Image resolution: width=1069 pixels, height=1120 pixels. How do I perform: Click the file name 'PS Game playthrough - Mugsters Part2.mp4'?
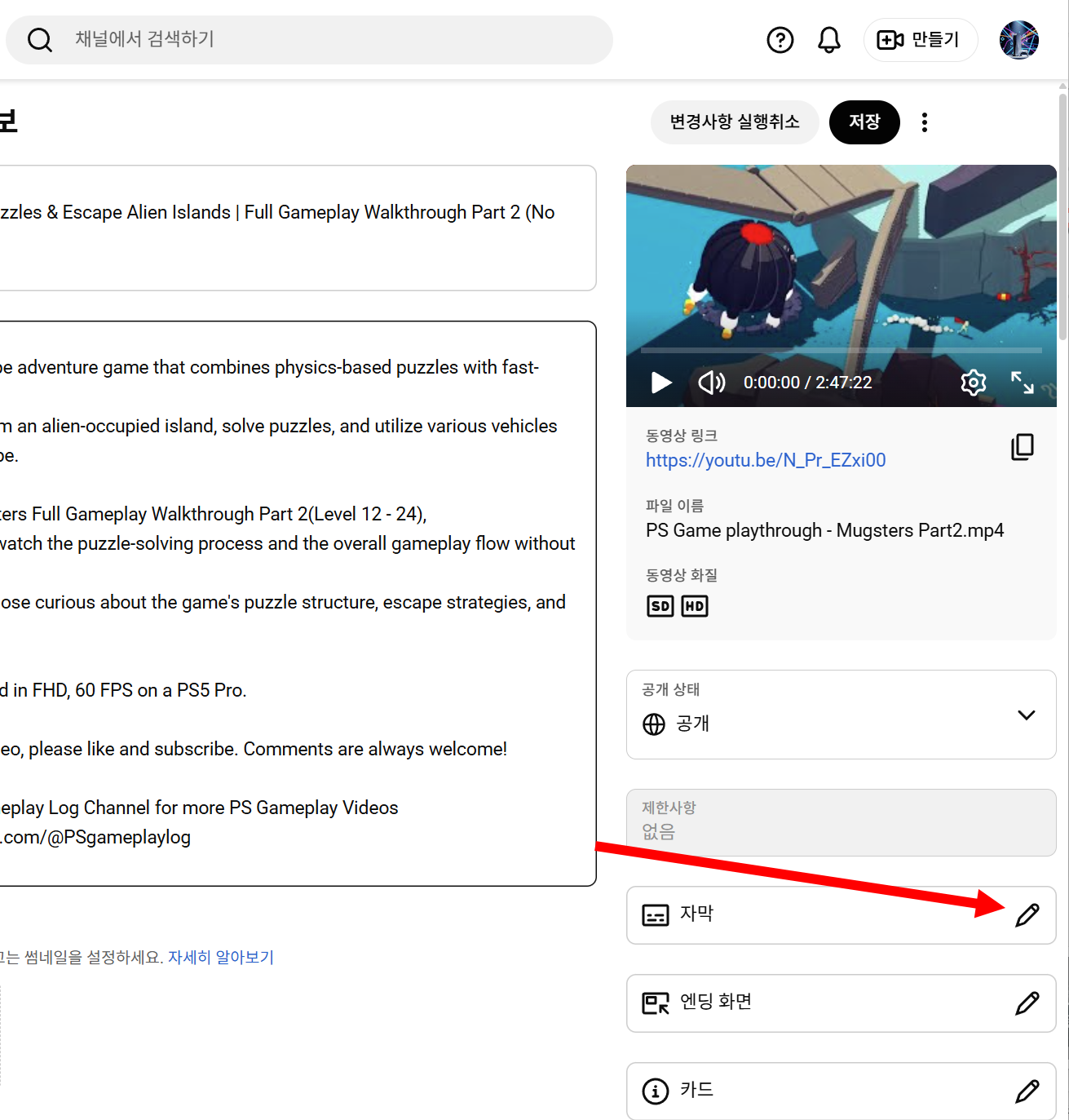click(x=824, y=530)
